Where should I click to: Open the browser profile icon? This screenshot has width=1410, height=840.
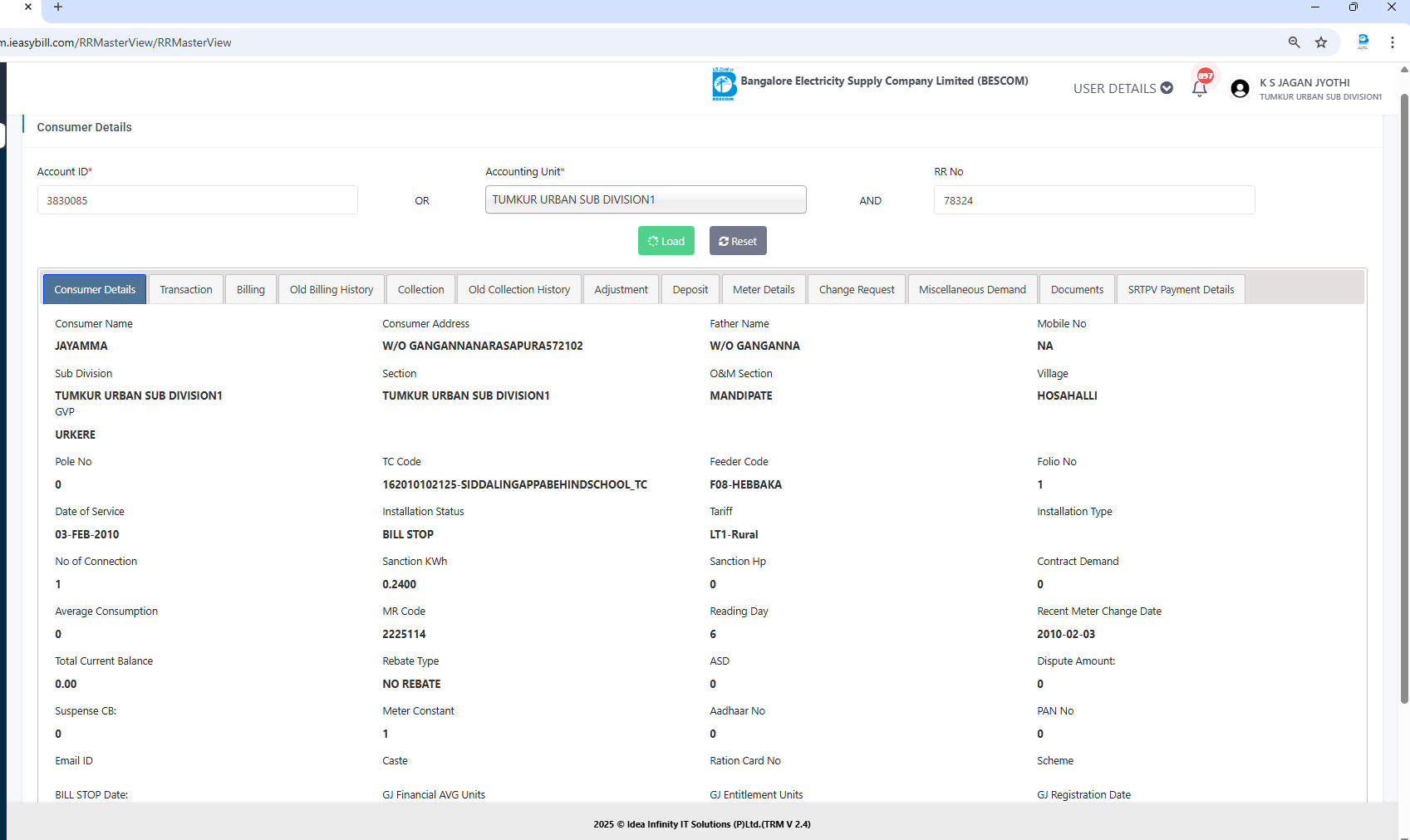click(1363, 42)
